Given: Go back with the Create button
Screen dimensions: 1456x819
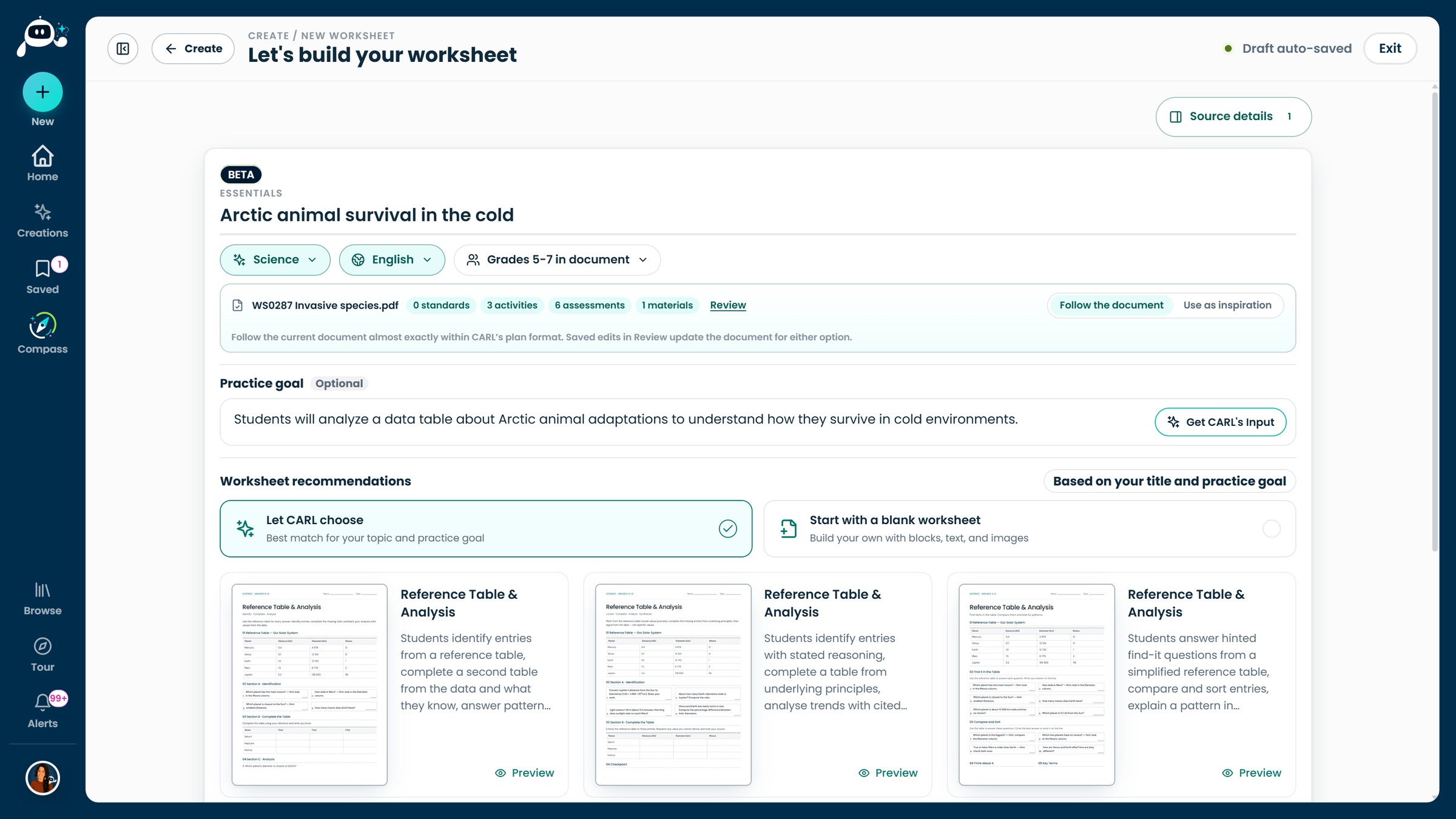Looking at the screenshot, I should coord(193,49).
